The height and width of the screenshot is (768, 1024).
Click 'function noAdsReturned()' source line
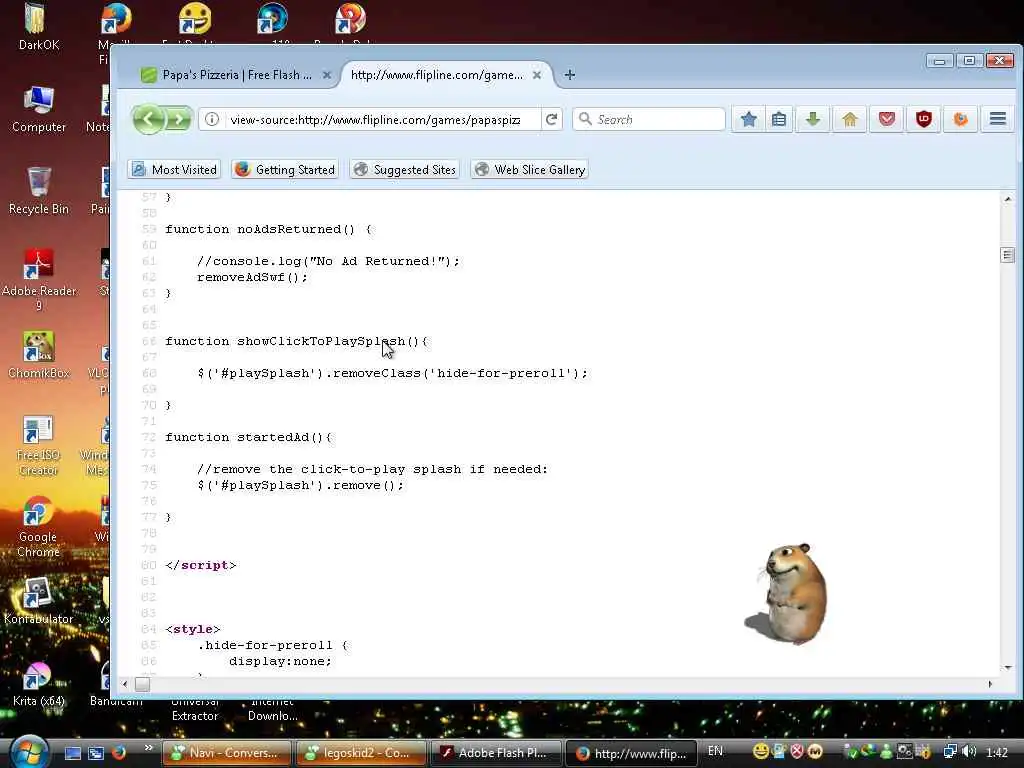(268, 229)
